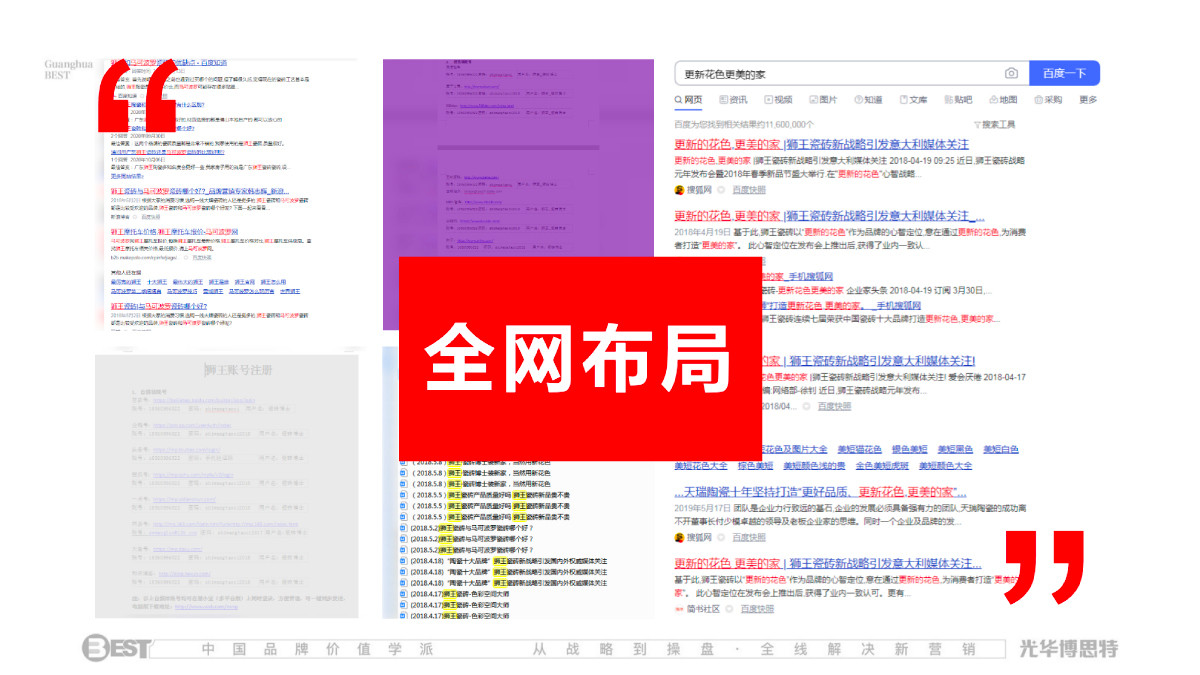Click 百度快照 under the 天瑞陶瓷 result
Viewport: 1200px width, 675px height.
pyautogui.click(x=750, y=537)
